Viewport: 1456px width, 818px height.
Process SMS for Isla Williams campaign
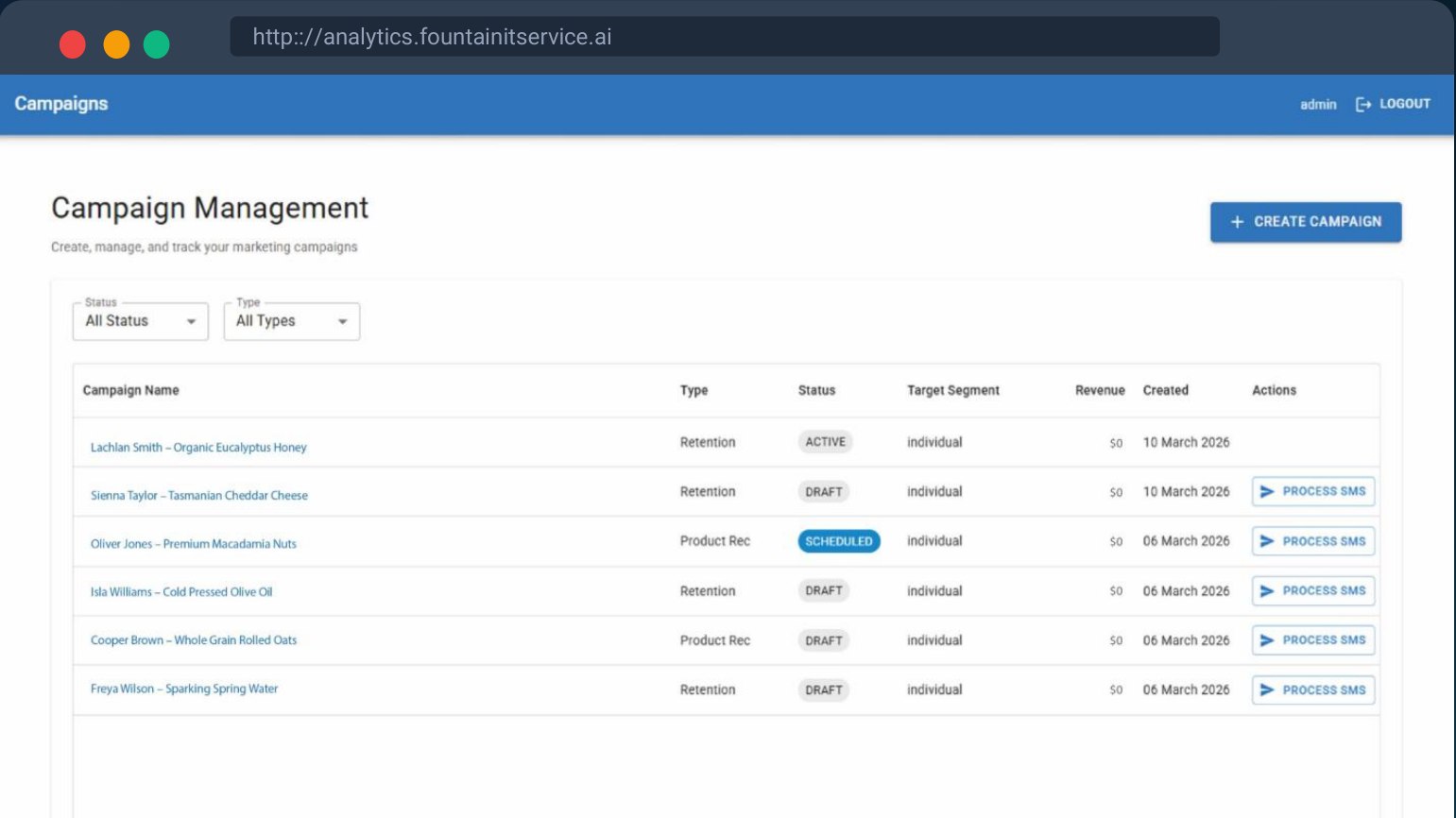[1313, 590]
